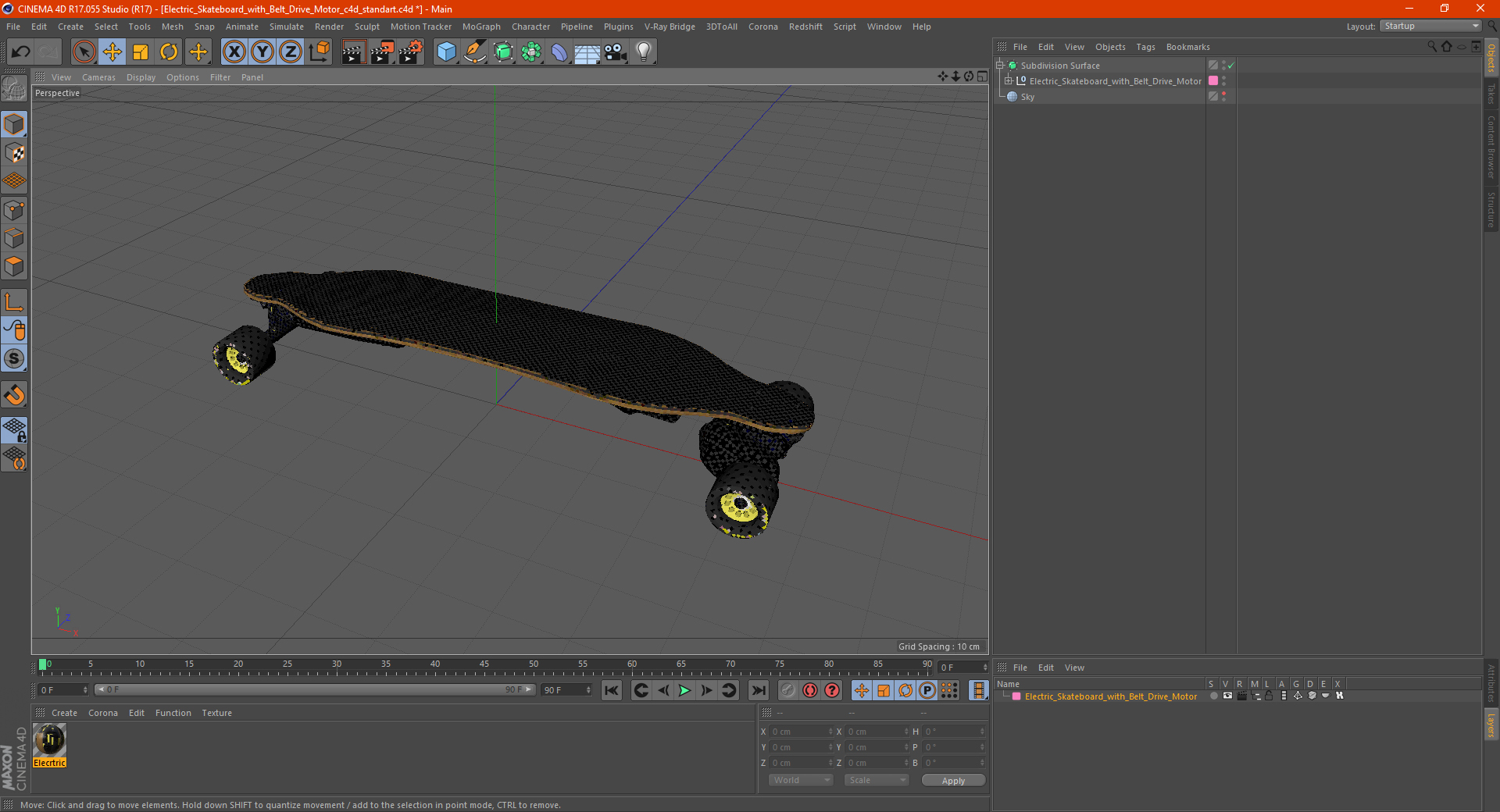Render active view with clapperboard icon
This screenshot has width=1500, height=812.
point(353,52)
